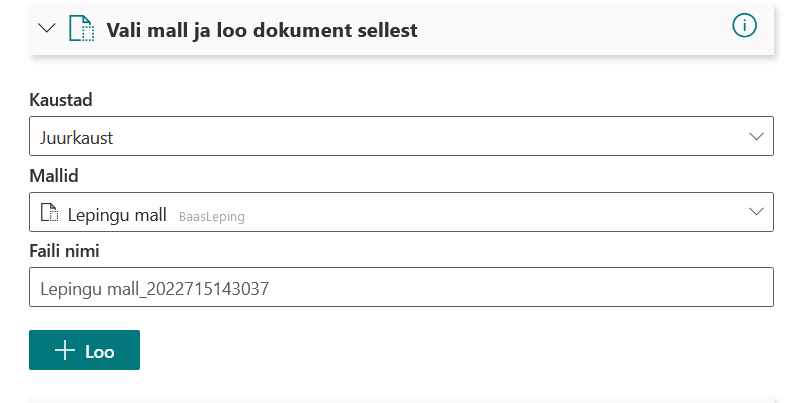This screenshot has height=403, width=794.
Task: Click the Loo button label text
Action: click(100, 351)
